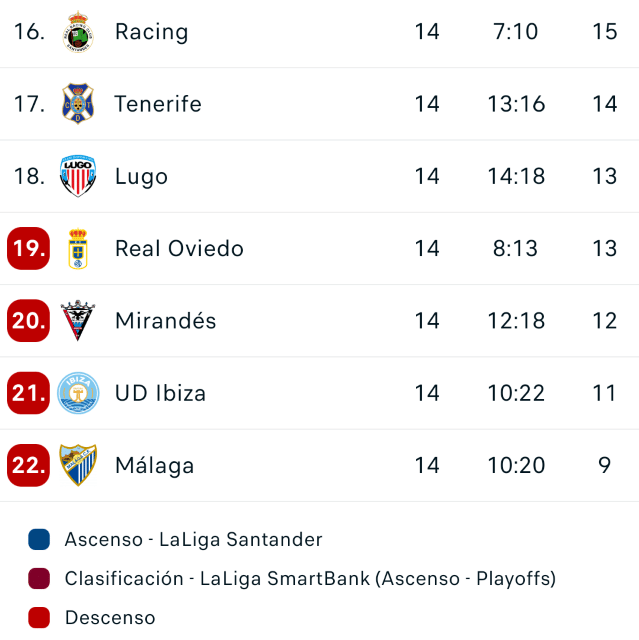Click the Lugo club crest icon
This screenshot has width=639, height=640.
(78, 176)
